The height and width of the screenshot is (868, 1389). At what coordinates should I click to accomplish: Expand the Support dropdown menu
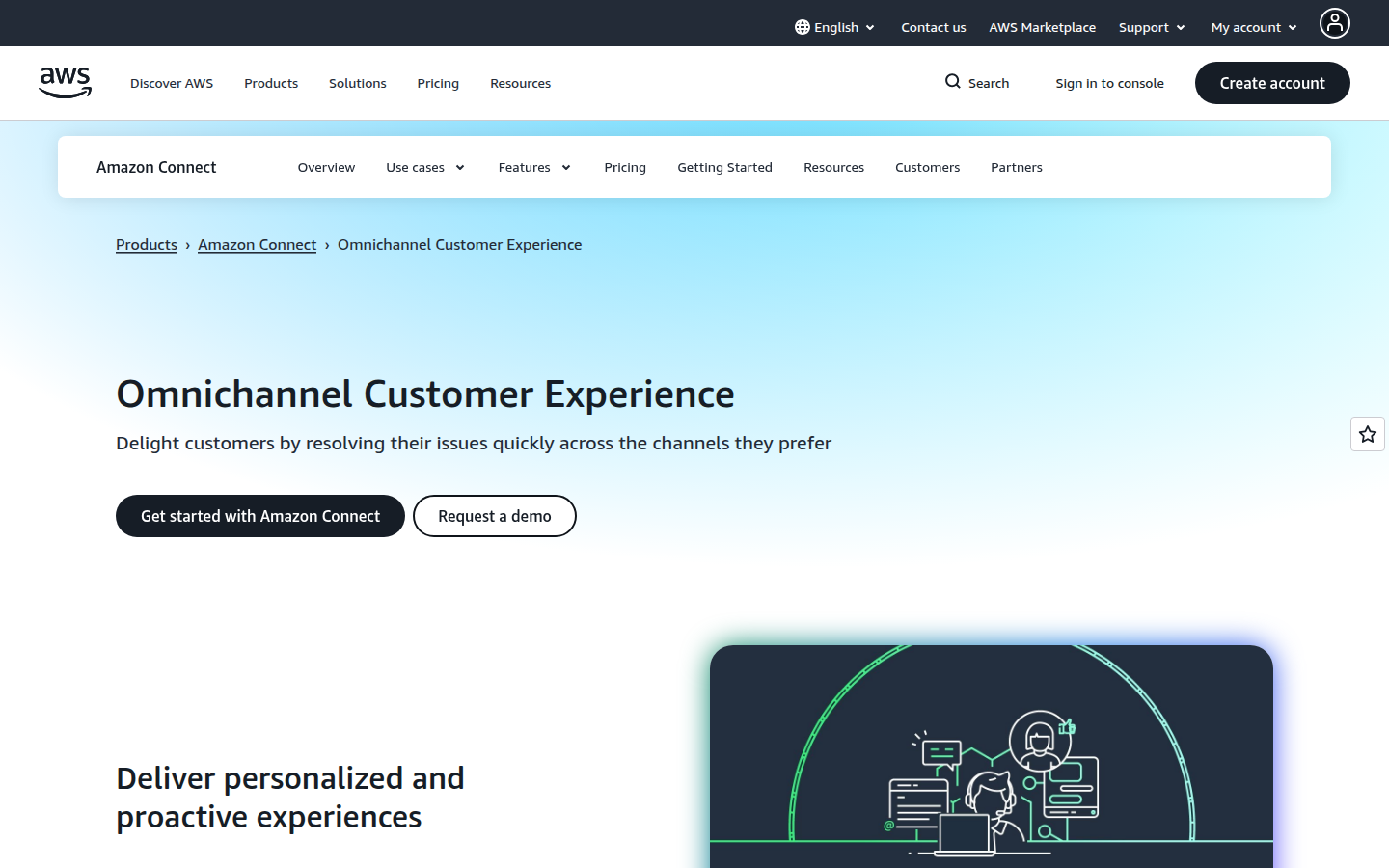(1151, 27)
